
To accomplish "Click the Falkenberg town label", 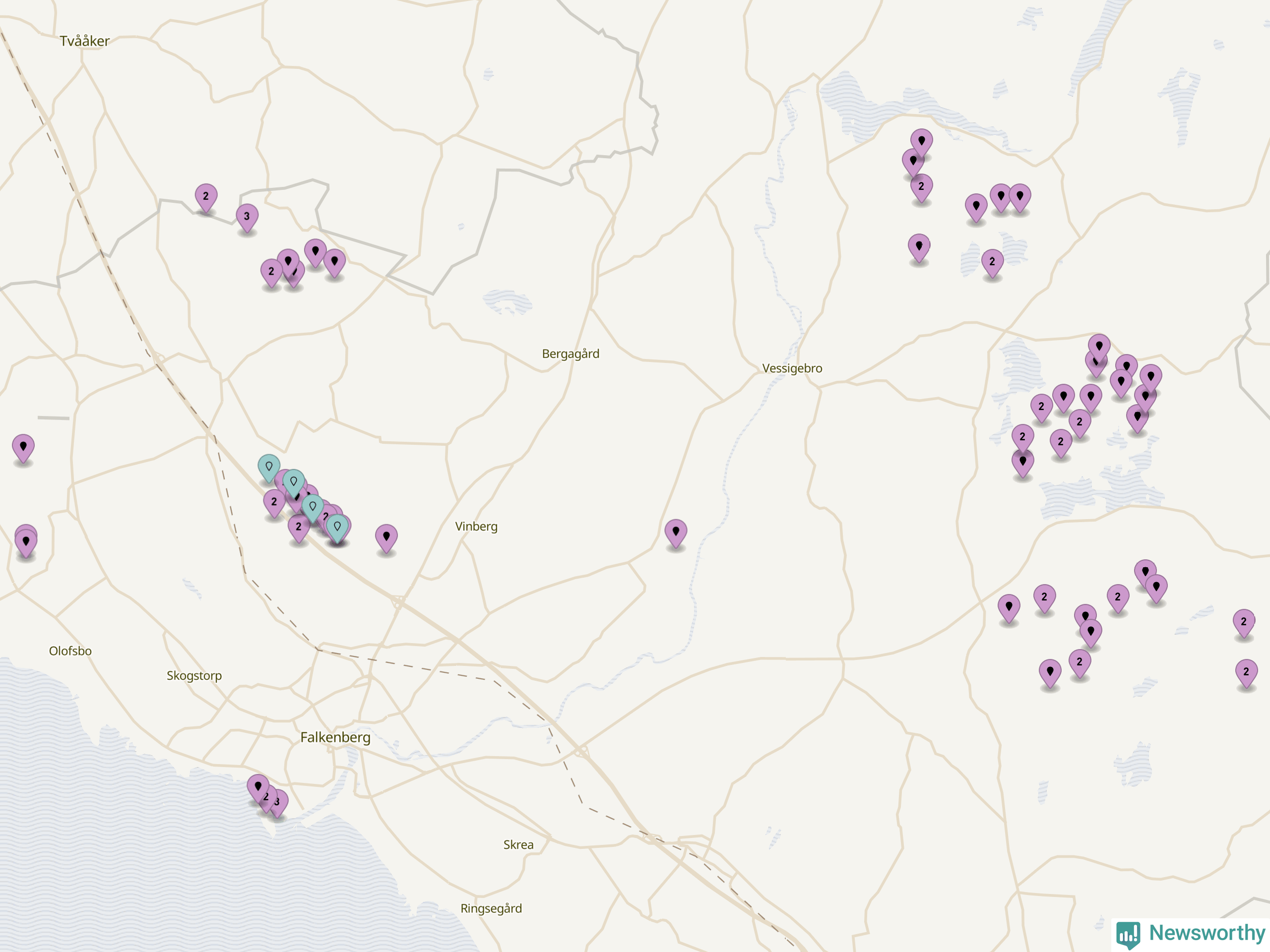I will pos(335,737).
